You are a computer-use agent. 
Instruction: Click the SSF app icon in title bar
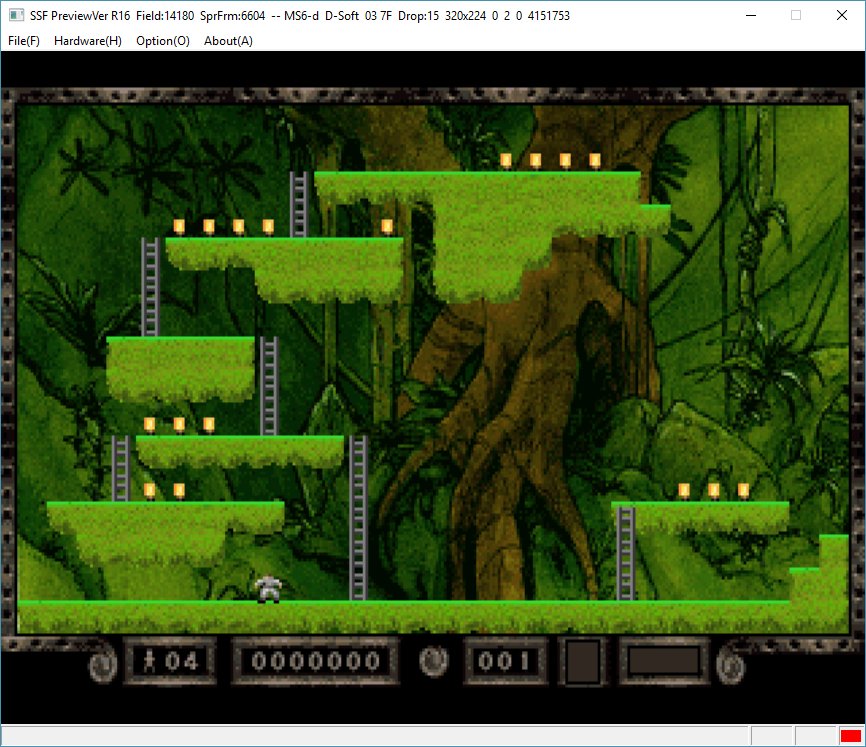pos(16,15)
